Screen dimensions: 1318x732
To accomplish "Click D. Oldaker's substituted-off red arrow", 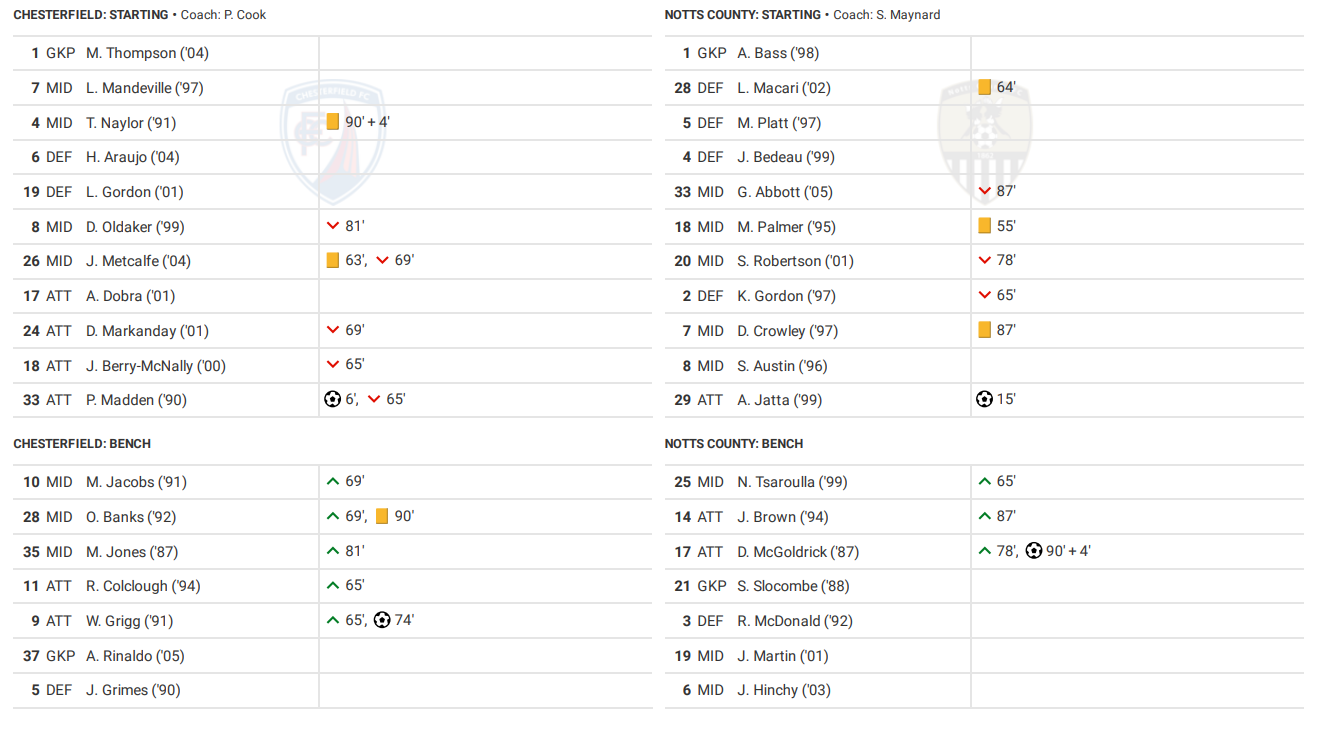I will [333, 226].
